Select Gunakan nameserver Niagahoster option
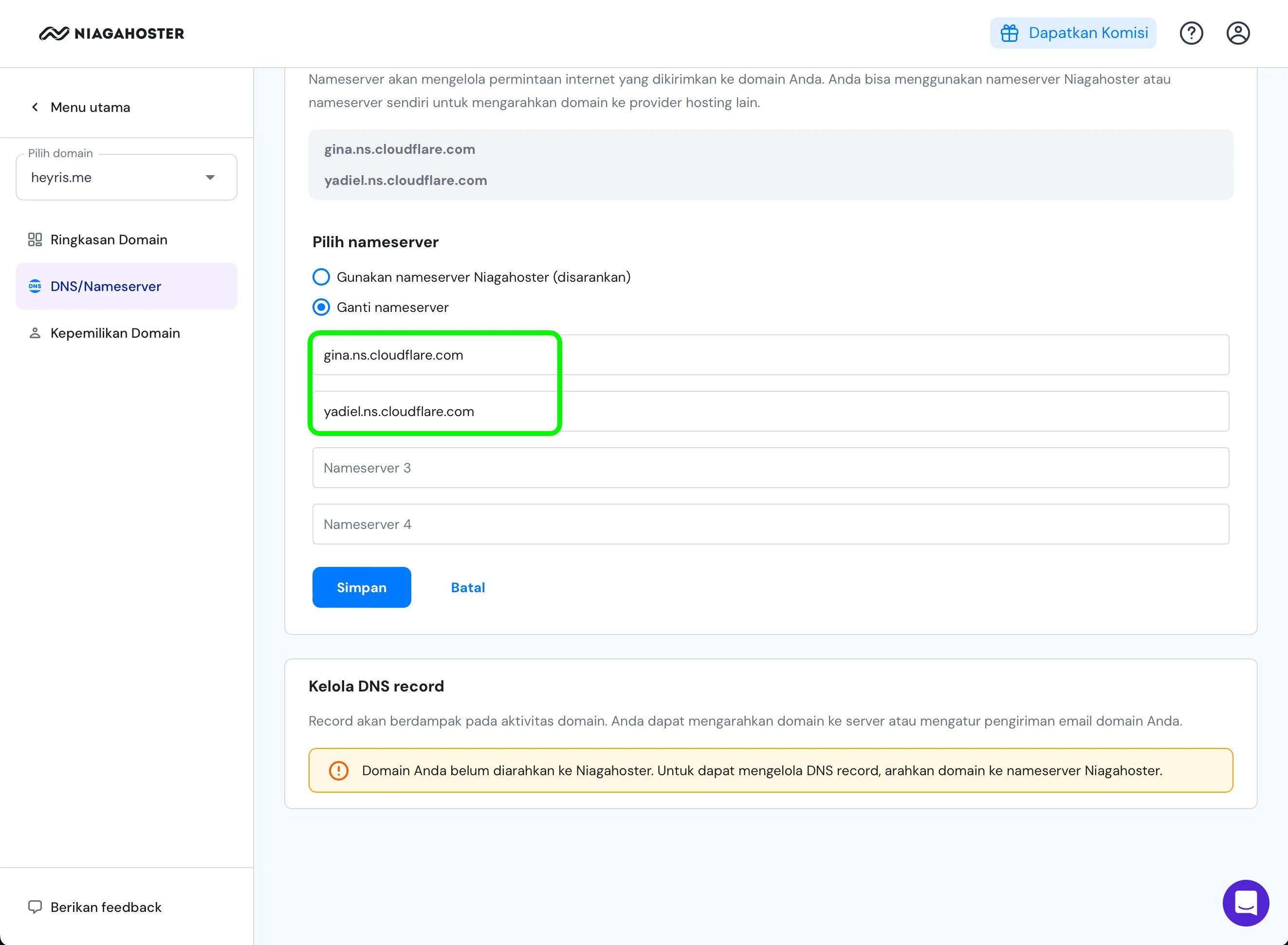 [x=321, y=277]
